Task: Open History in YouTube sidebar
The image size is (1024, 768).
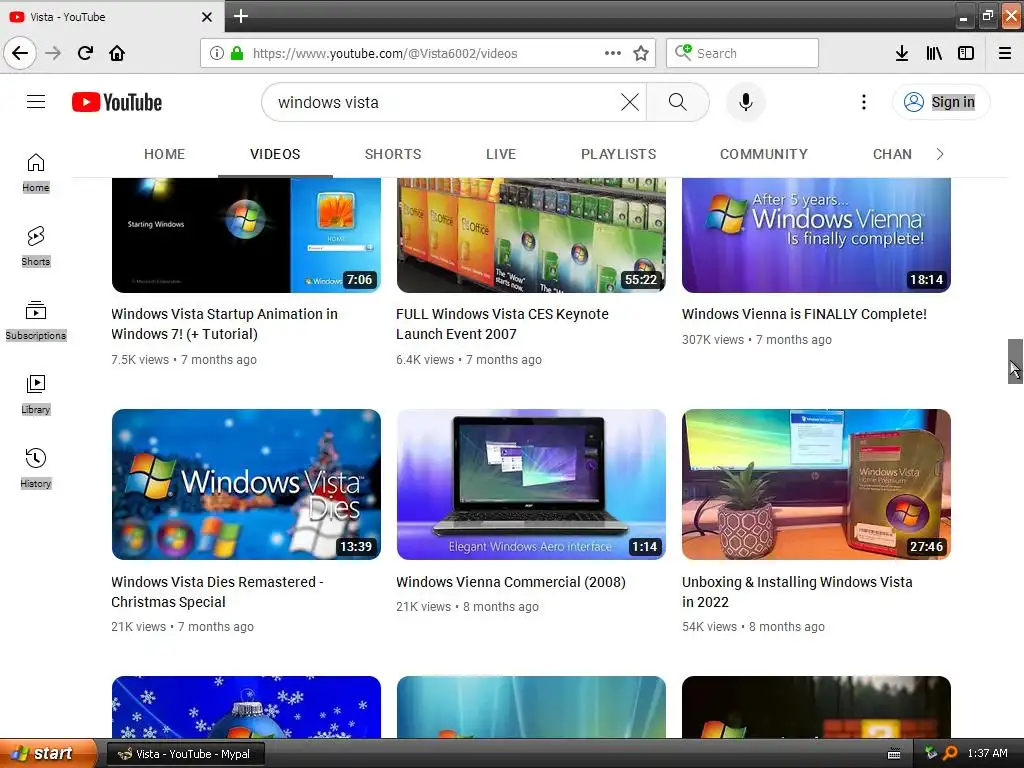Action: coord(36,469)
